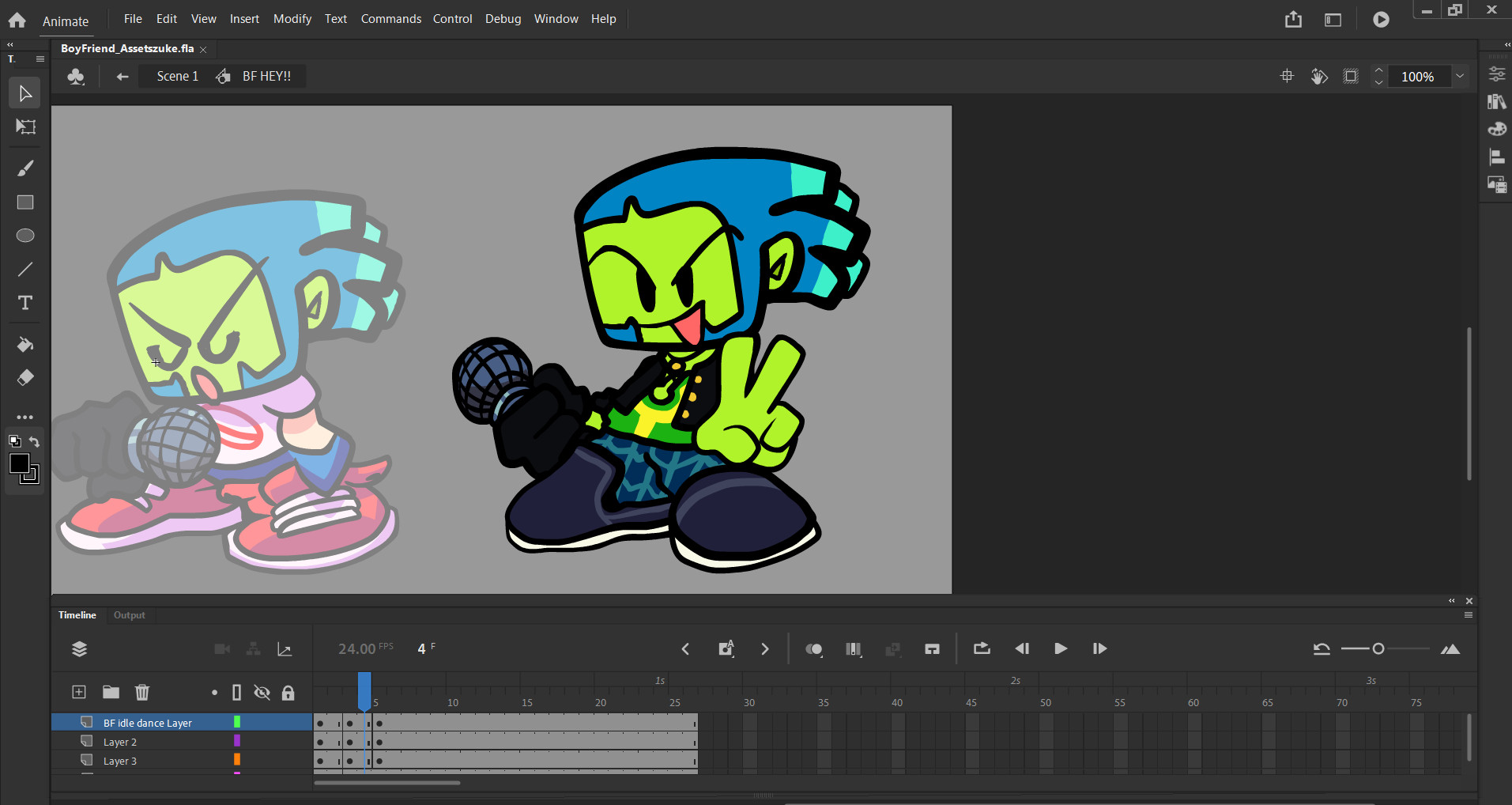The height and width of the screenshot is (805, 1512).
Task: Go back one level with back arrow
Action: click(x=122, y=76)
